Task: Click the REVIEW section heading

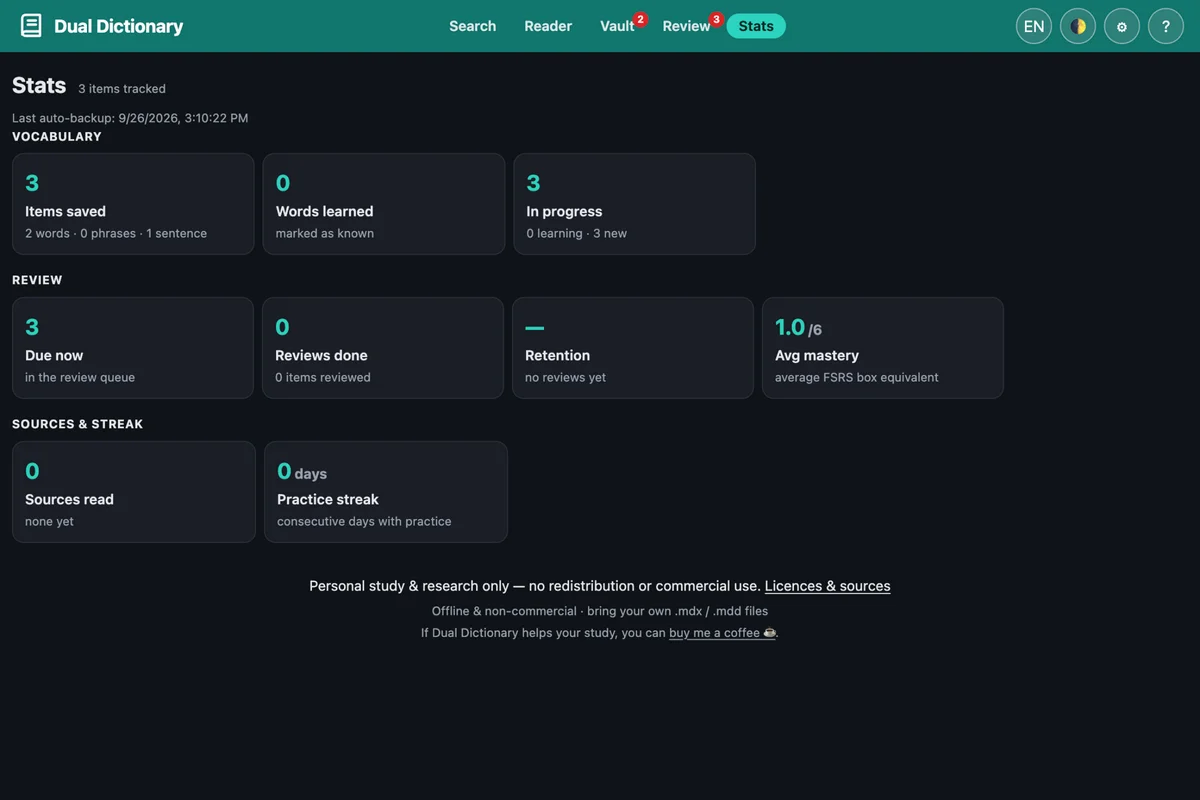Action: click(x=37, y=280)
